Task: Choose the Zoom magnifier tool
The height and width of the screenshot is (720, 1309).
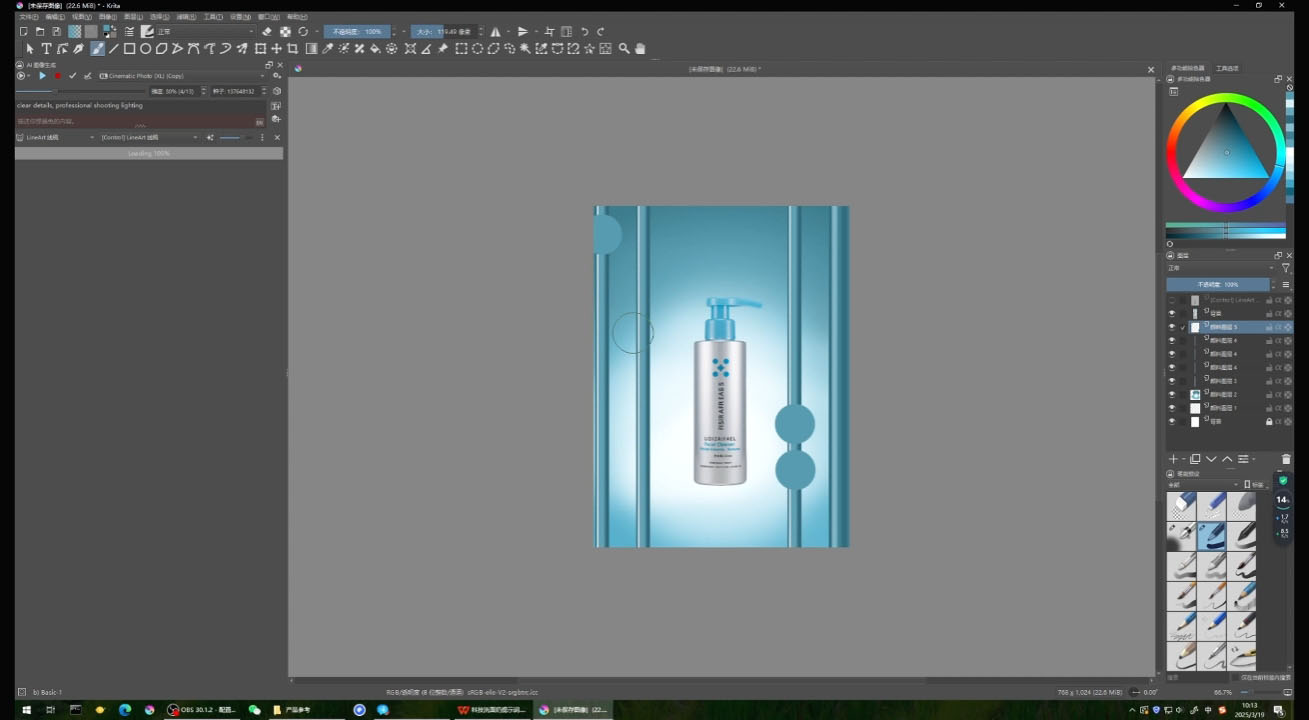Action: coord(624,48)
